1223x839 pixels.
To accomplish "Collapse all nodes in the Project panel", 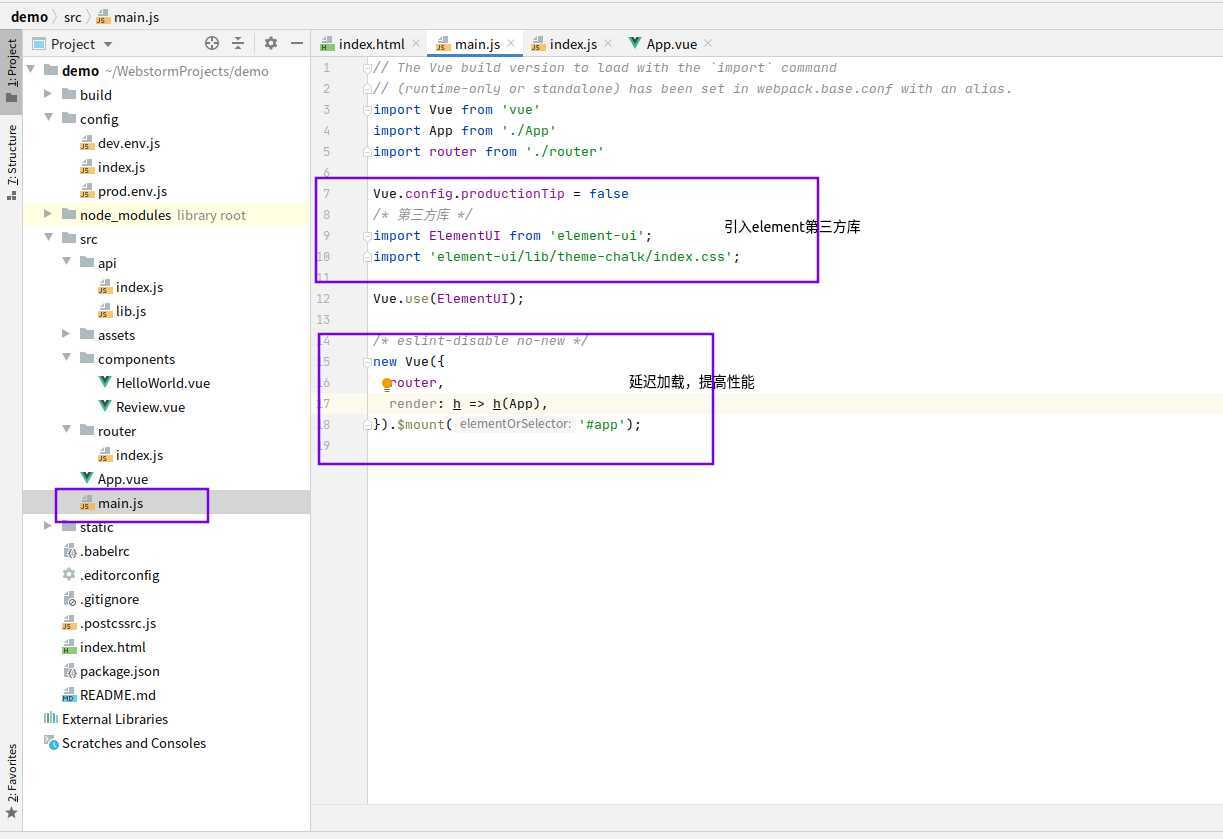I will click(238, 43).
